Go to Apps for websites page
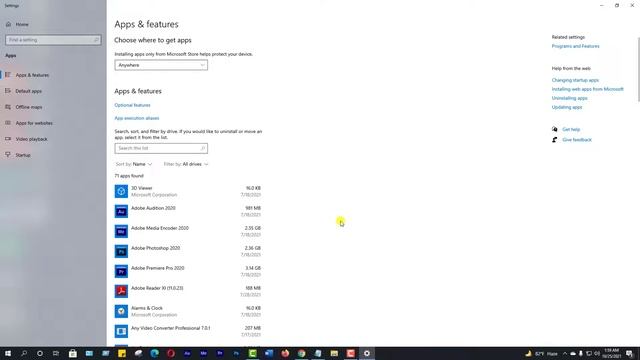Viewport: 640px width, 360px height. [x=34, y=123]
